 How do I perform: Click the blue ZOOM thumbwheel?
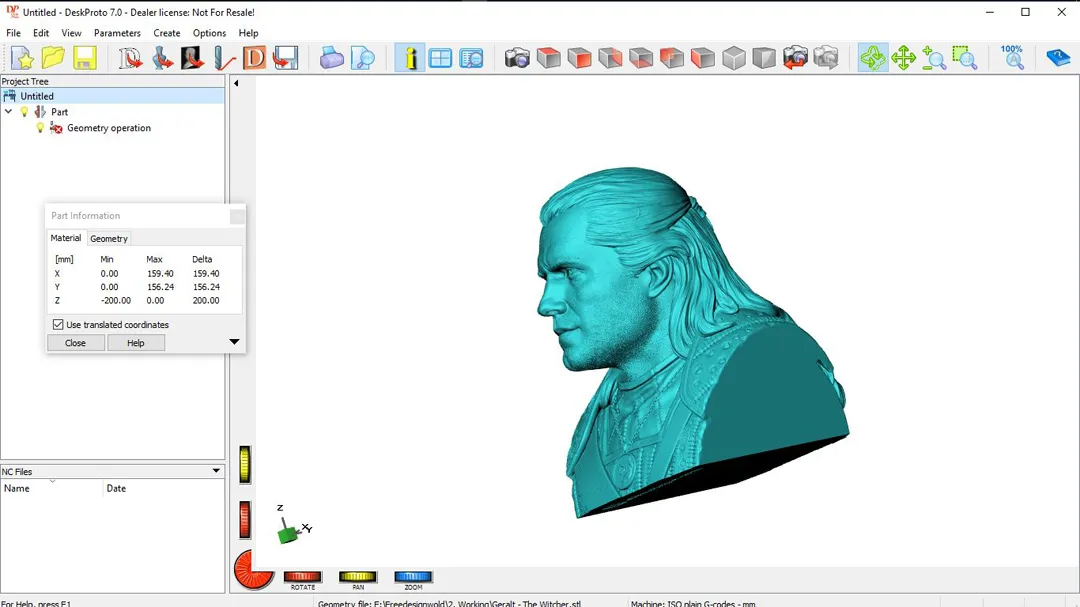tap(413, 577)
